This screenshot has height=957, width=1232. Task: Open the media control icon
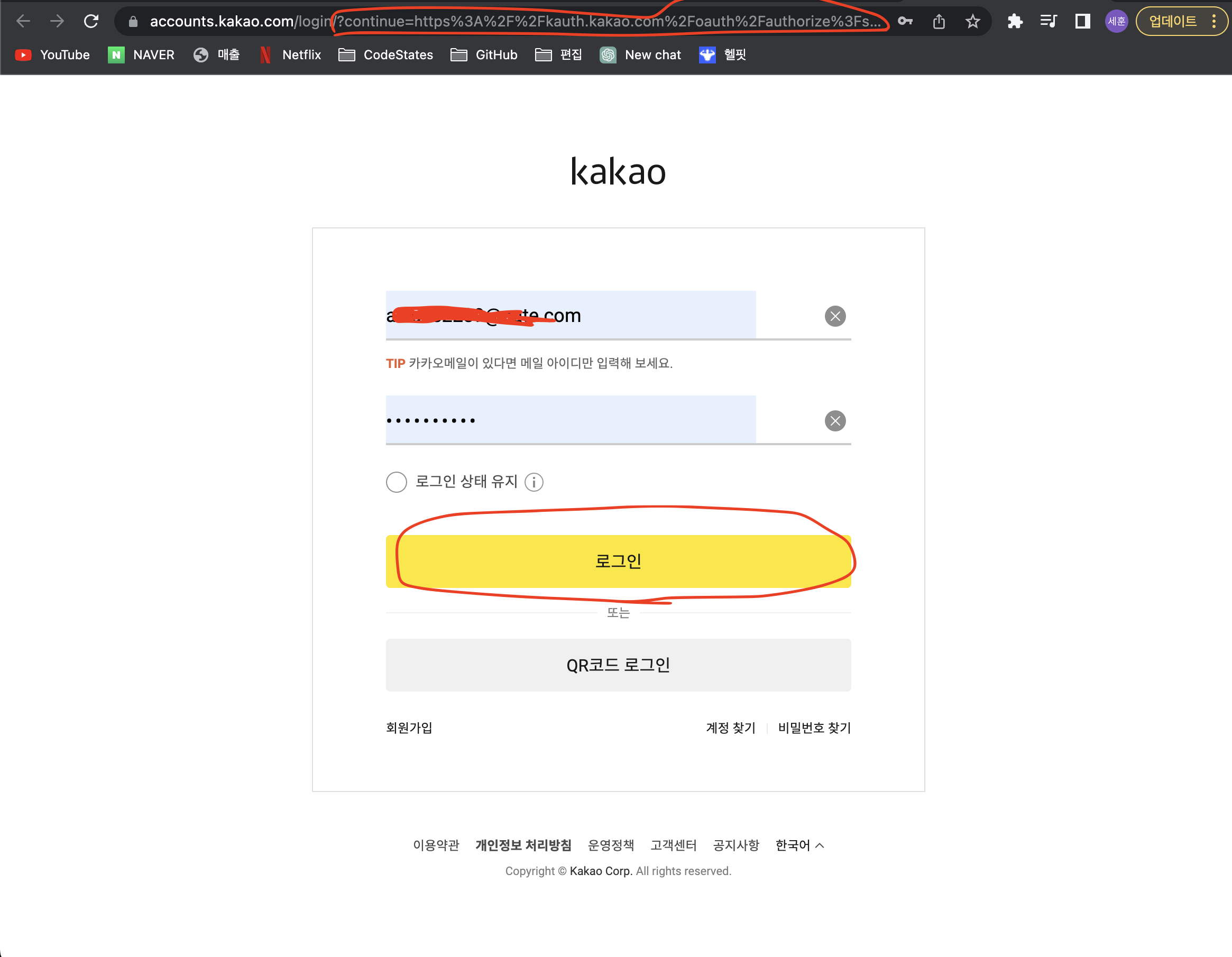point(1048,22)
